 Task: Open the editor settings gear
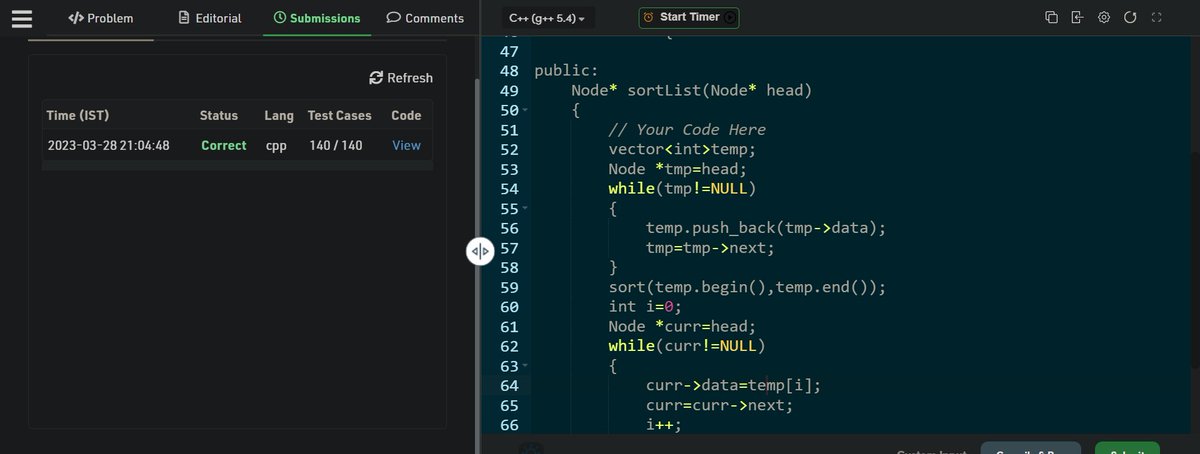pyautogui.click(x=1104, y=17)
